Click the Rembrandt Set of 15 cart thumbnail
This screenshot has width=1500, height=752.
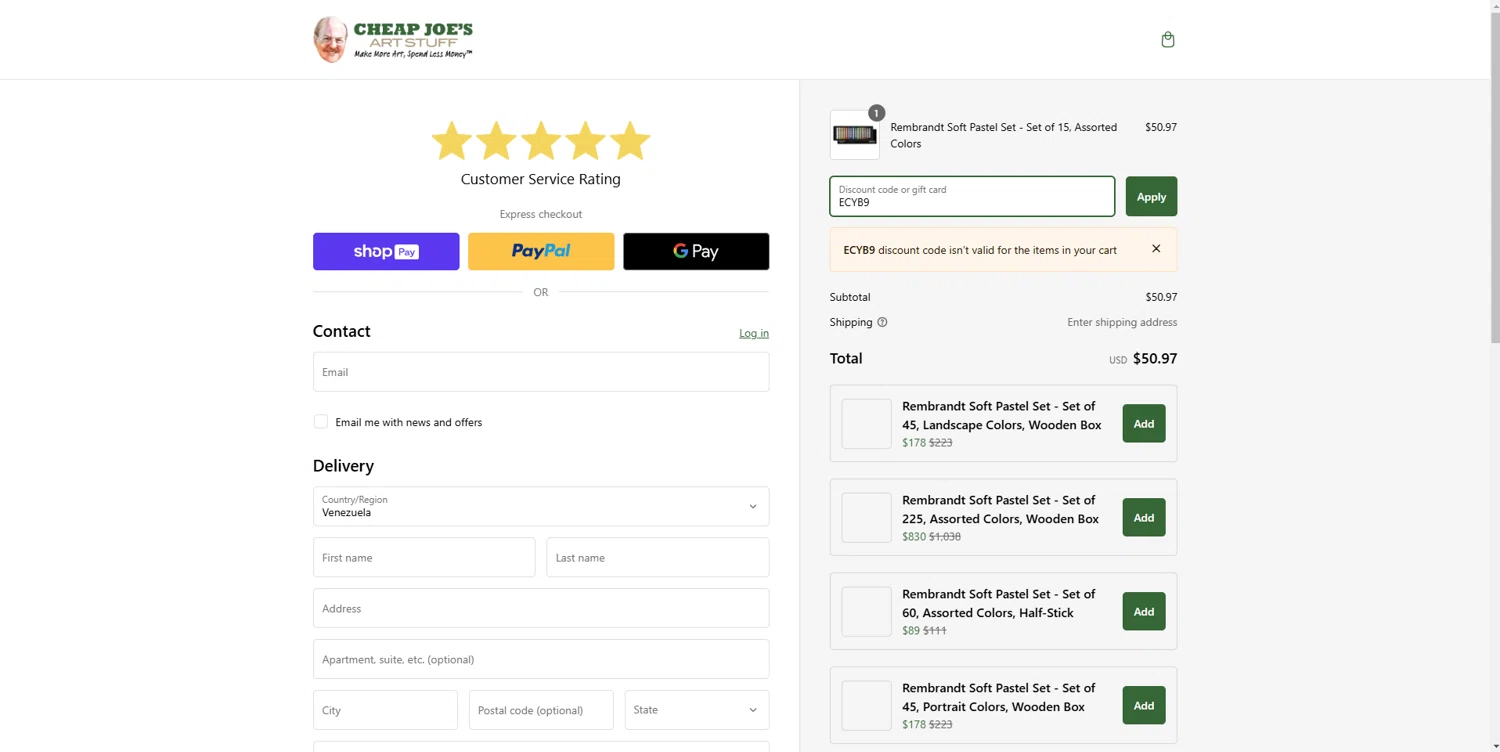855,135
